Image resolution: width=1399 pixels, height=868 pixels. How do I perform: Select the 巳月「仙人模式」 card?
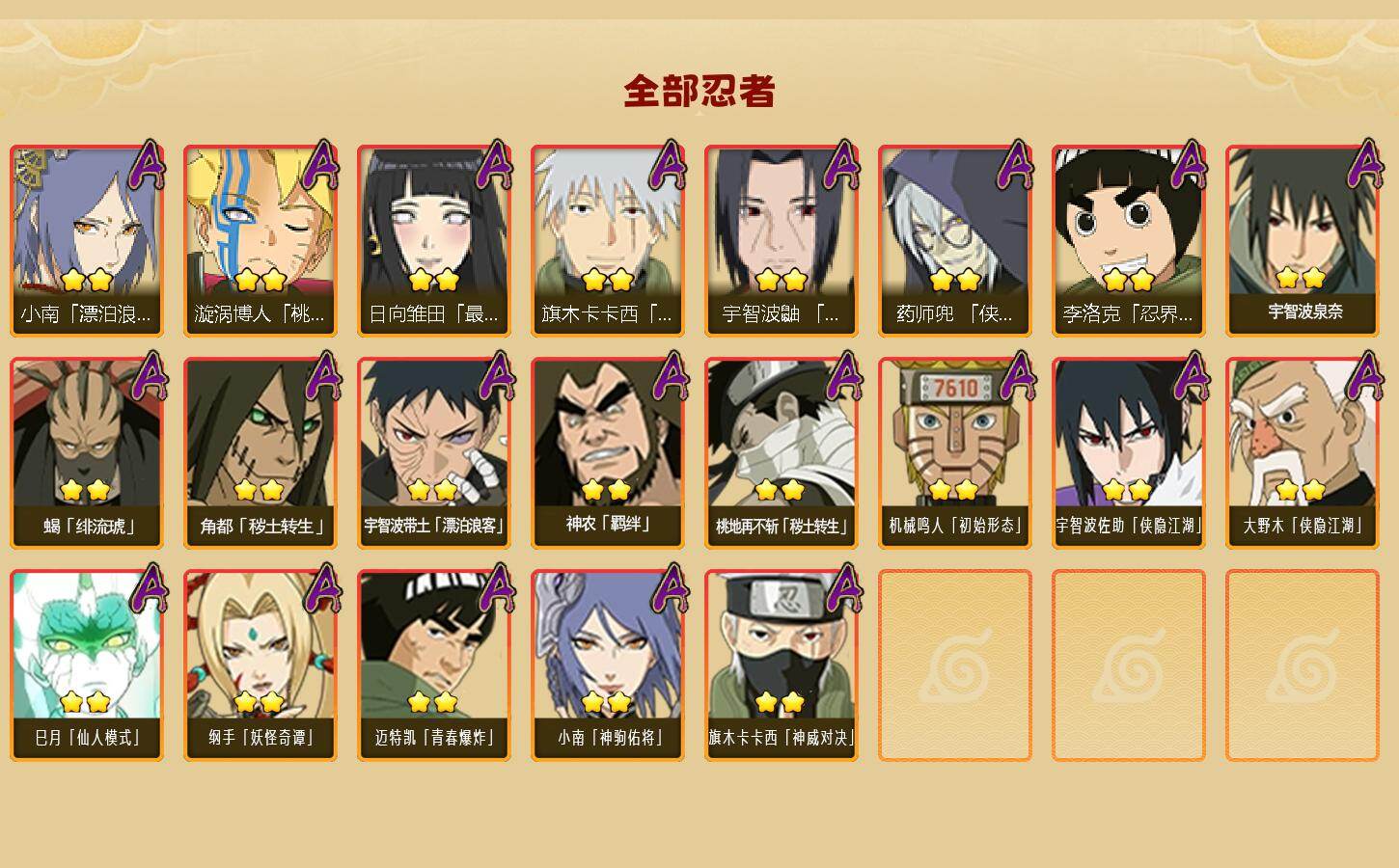pyautogui.click(x=87, y=665)
